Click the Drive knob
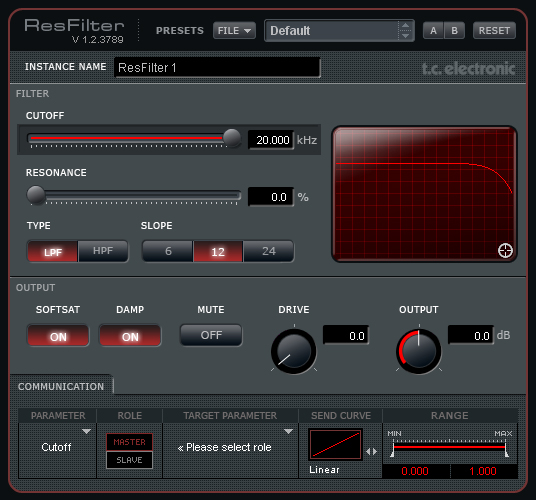536x500 pixels. tap(294, 351)
